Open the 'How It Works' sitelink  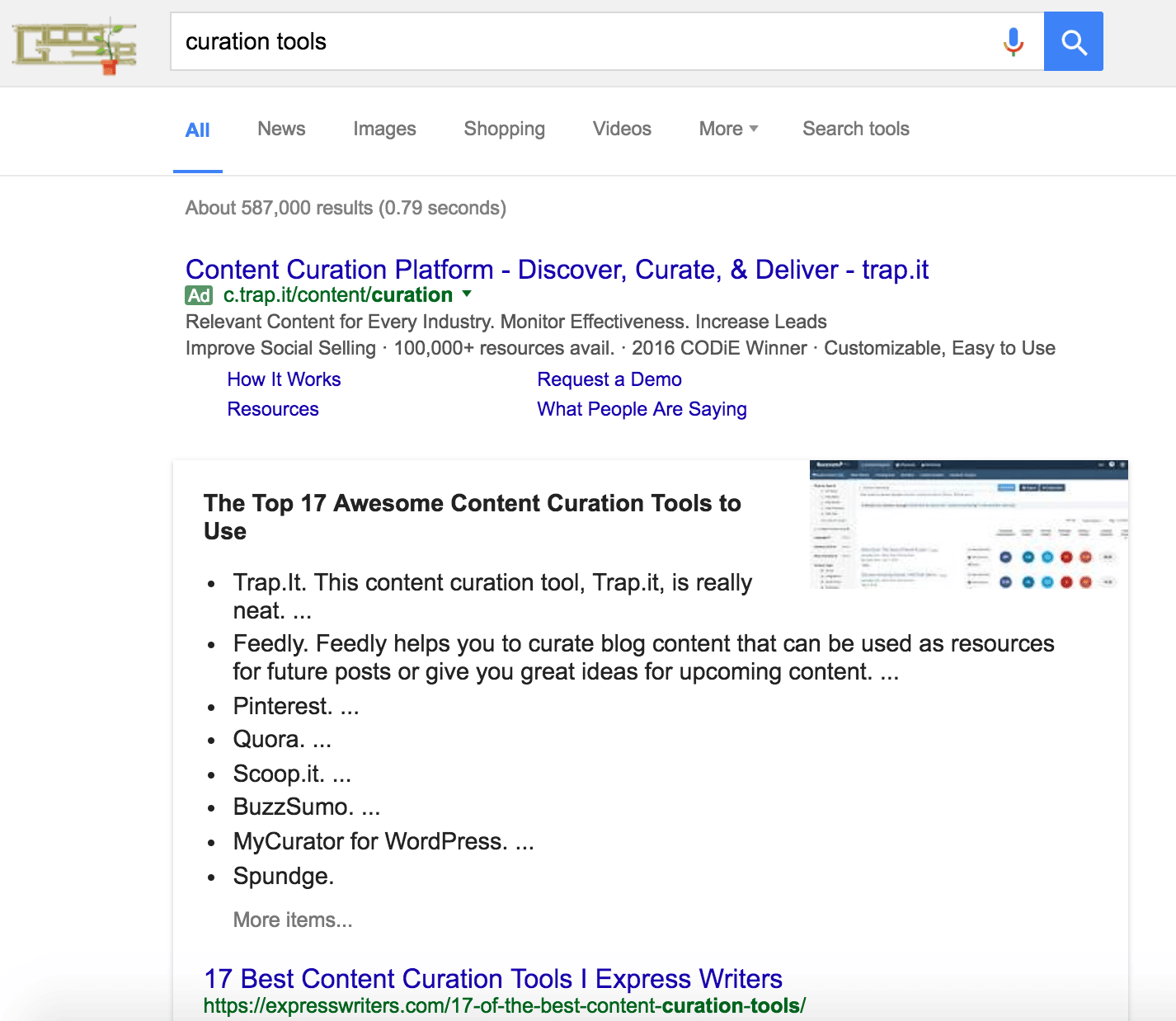tap(284, 379)
